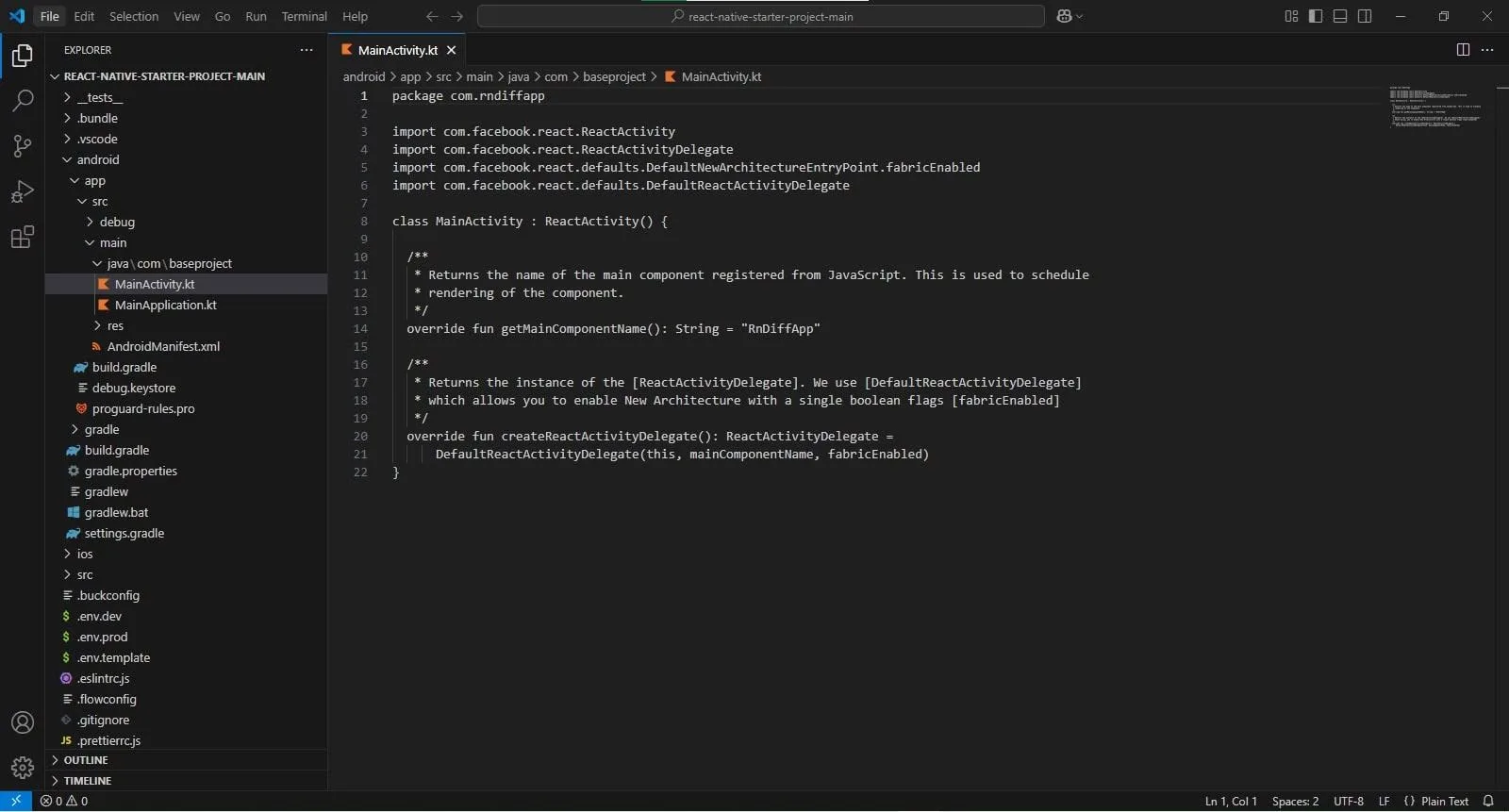Image resolution: width=1509 pixels, height=812 pixels.
Task: Open the Terminal menu
Action: coord(304,16)
